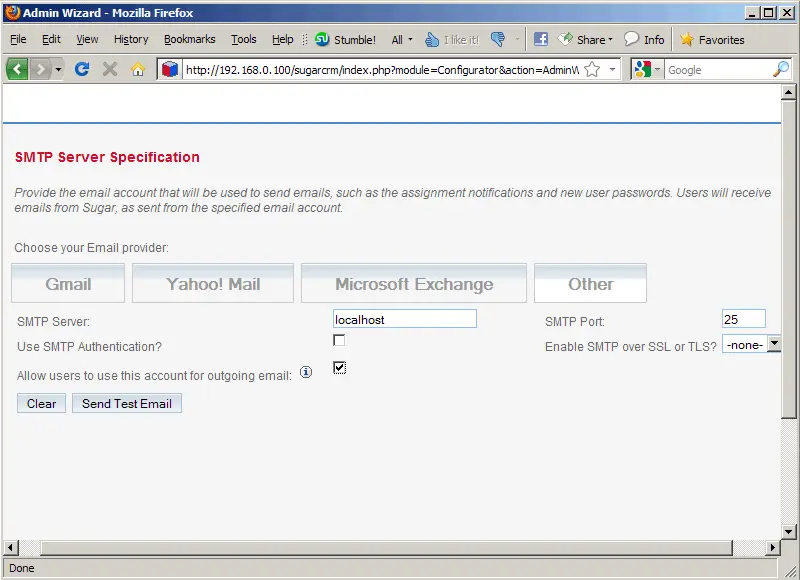Screen dimensions: 800x580
Task: Open the Edit menu
Action: 51,39
